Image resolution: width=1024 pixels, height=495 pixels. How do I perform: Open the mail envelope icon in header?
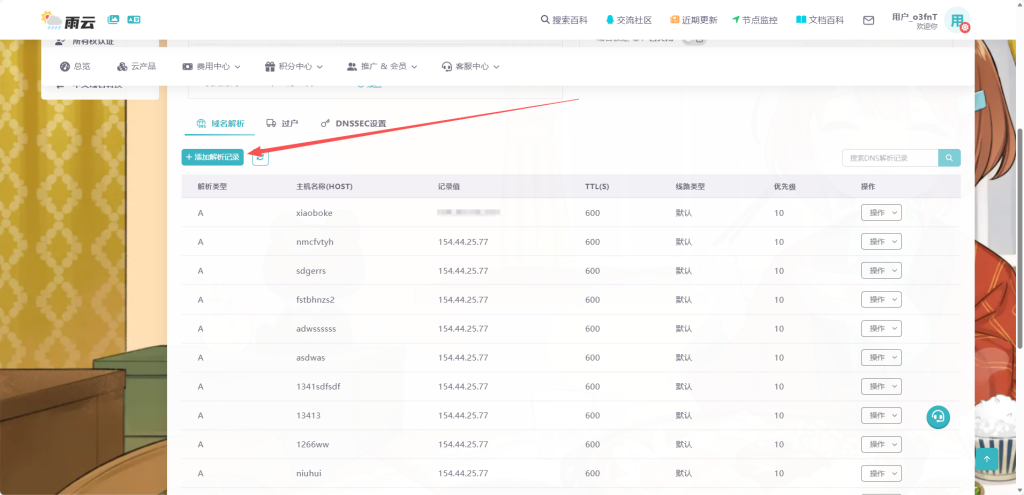[868, 20]
